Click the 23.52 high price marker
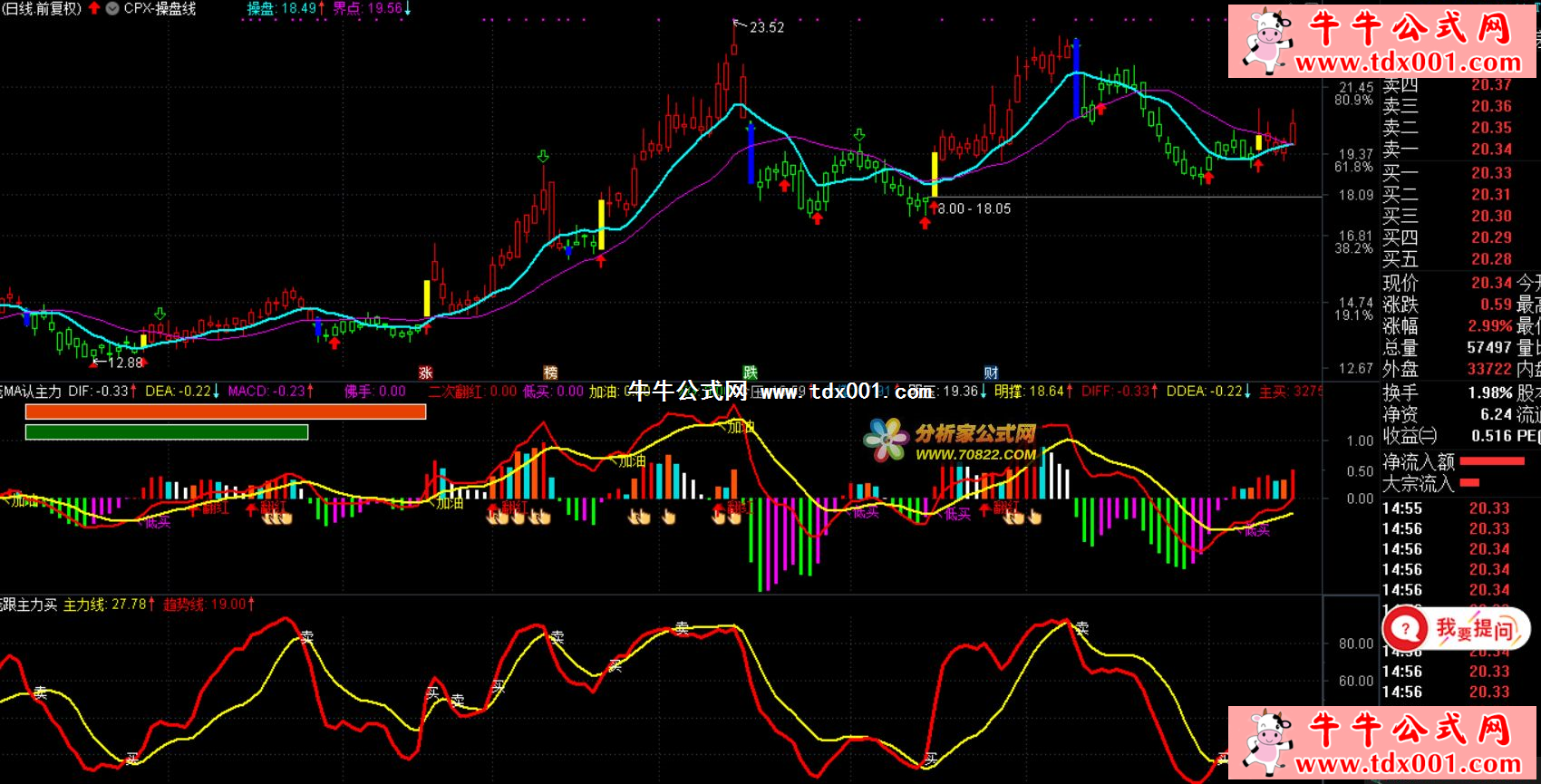 (766, 27)
